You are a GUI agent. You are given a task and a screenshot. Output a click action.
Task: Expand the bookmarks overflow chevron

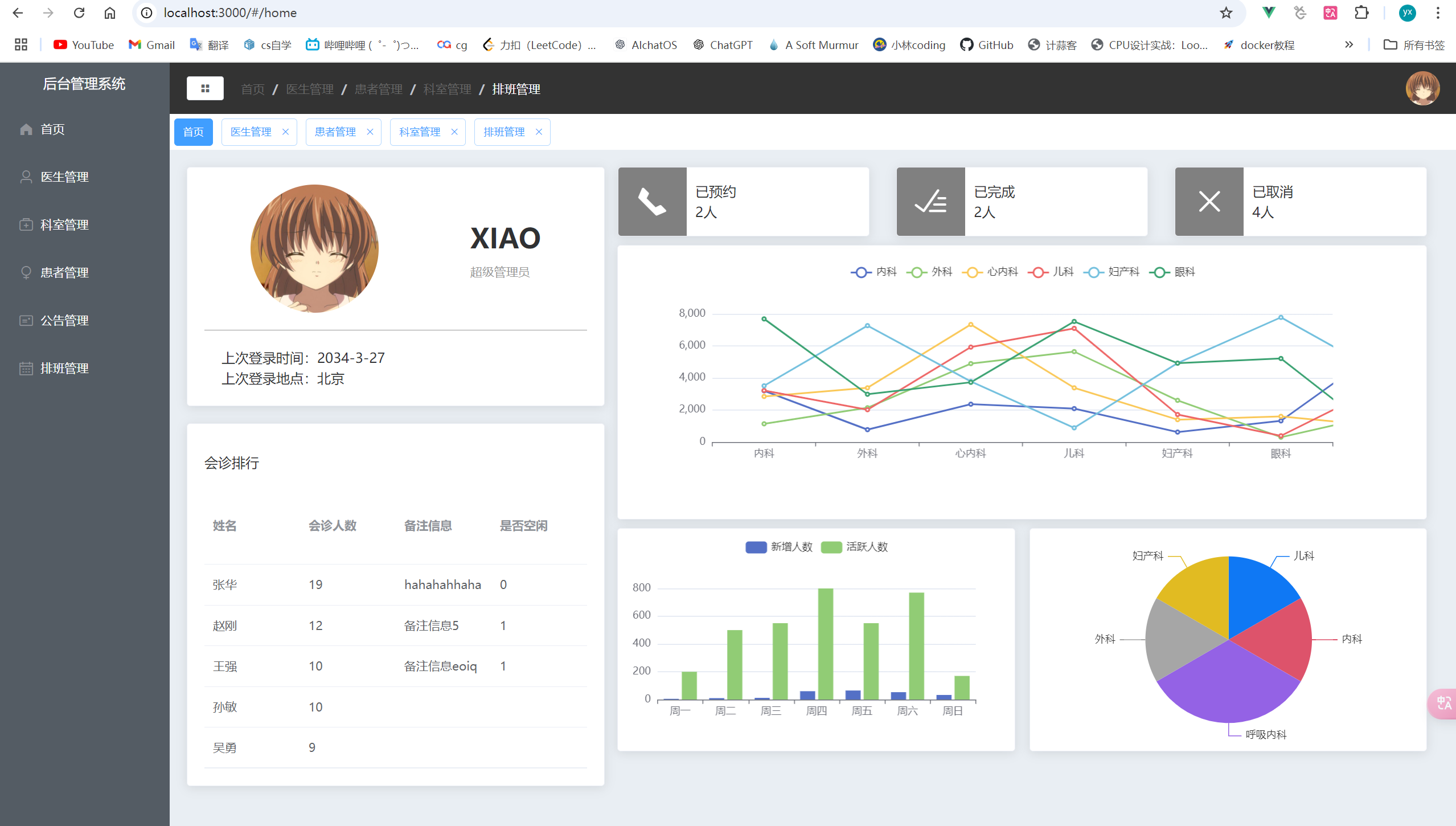coord(1348,45)
